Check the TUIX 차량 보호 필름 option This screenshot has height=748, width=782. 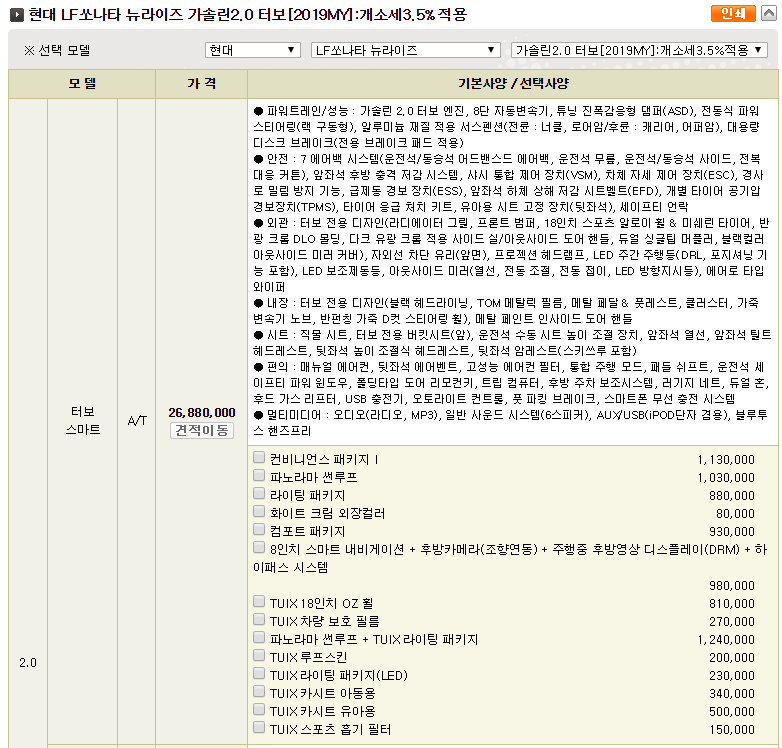point(258,619)
